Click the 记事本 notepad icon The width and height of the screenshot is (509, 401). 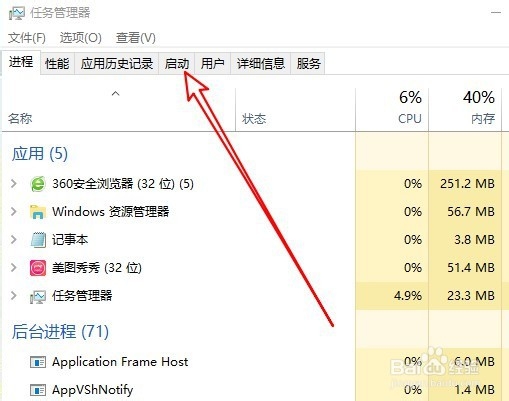pos(38,240)
